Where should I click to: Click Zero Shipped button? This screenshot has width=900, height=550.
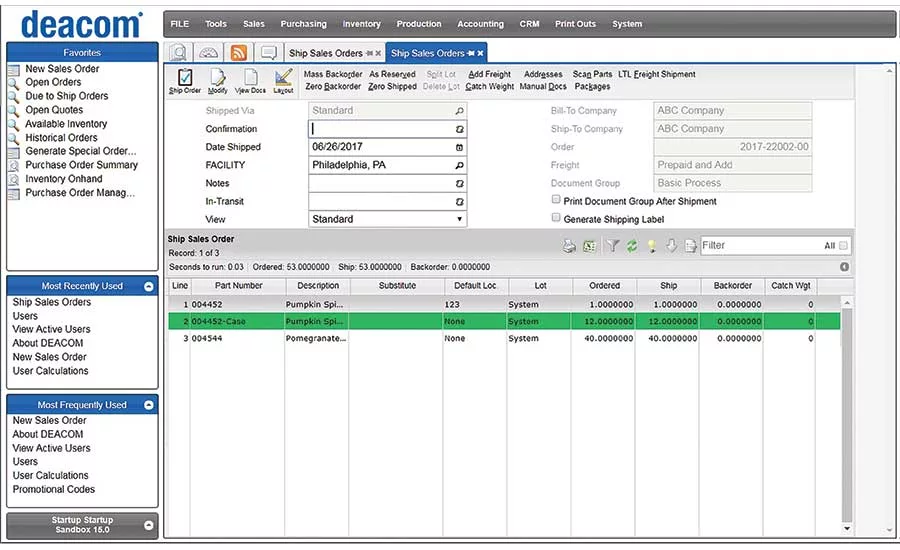click(x=392, y=87)
